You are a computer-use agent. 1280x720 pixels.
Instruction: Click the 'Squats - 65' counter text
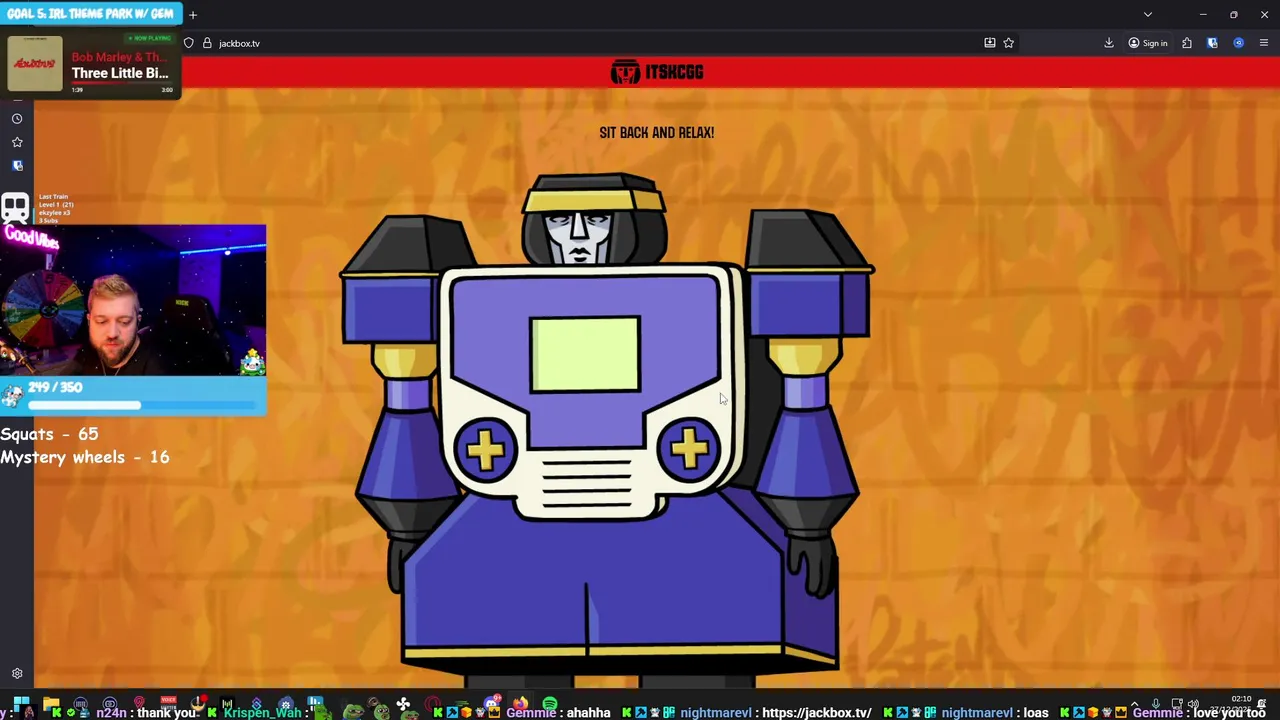49,434
